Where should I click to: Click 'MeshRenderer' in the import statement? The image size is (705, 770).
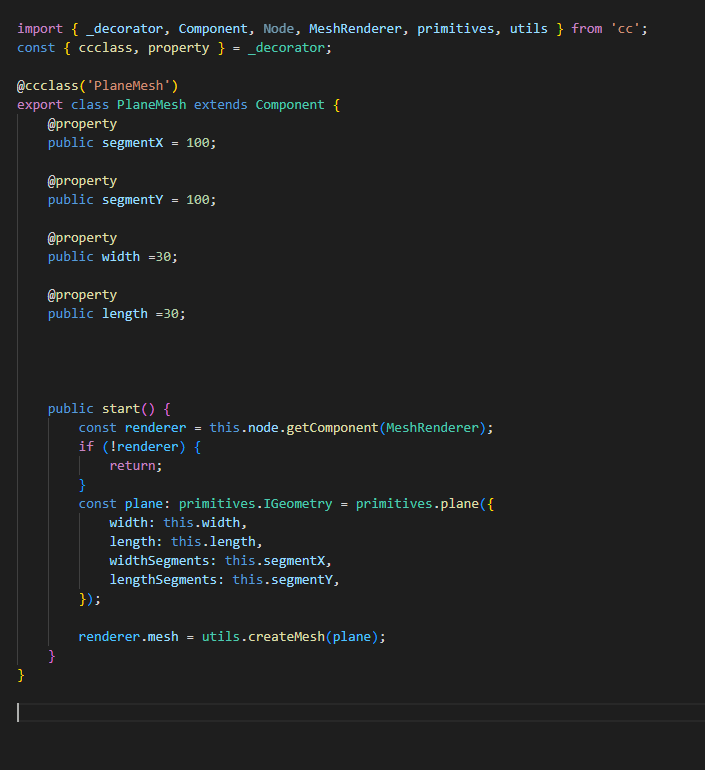pos(355,28)
